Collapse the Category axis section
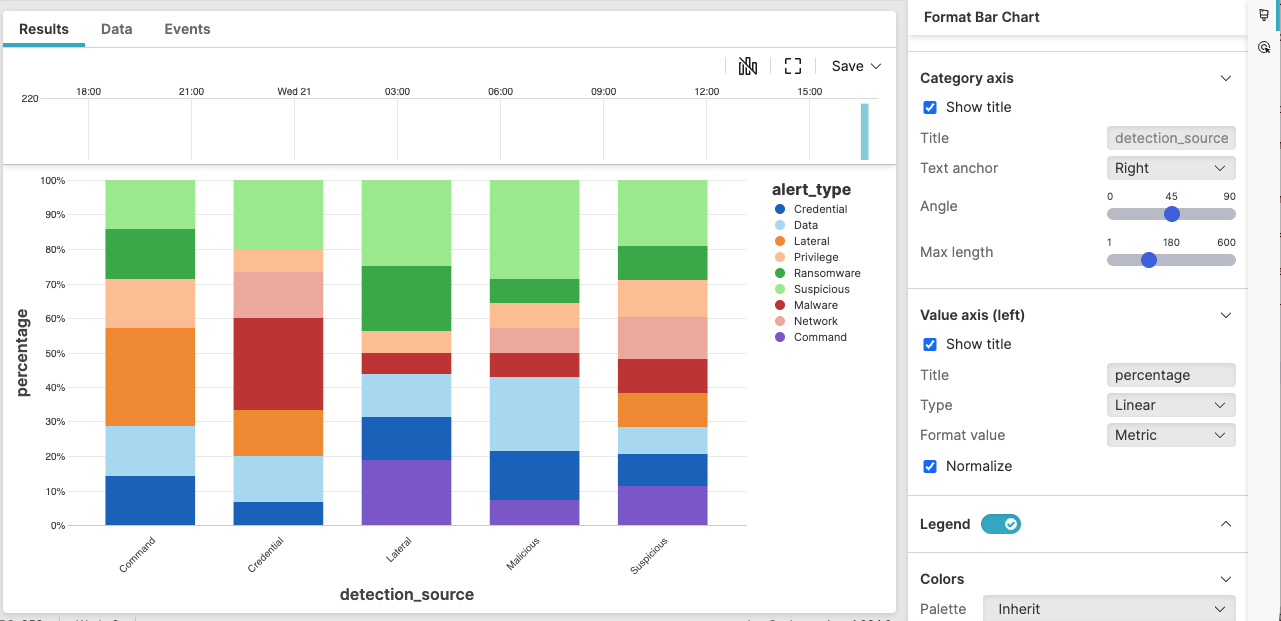The width and height of the screenshot is (1281, 621). point(1225,78)
